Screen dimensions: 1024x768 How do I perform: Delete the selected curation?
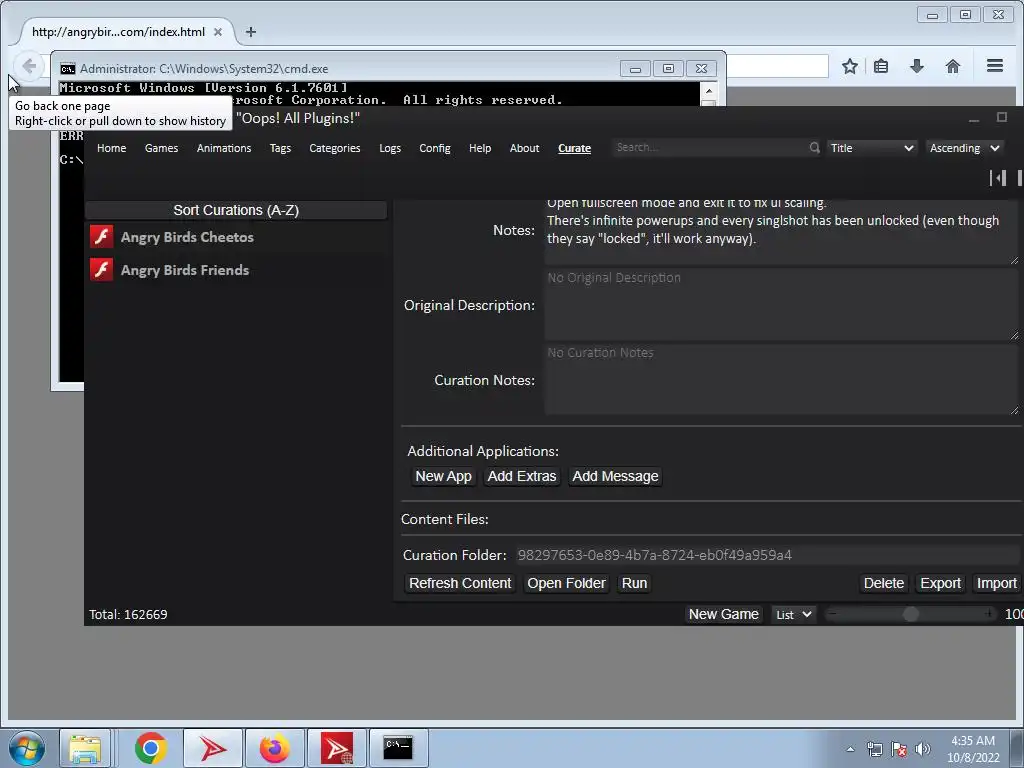[884, 583]
